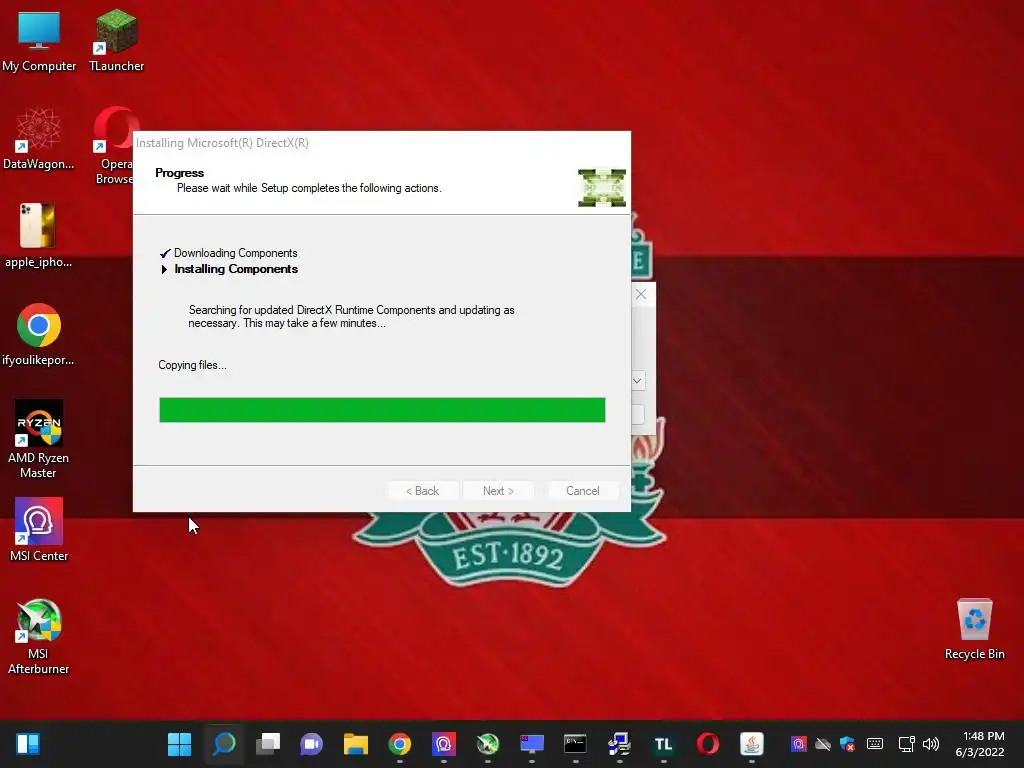1024x768 pixels.
Task: Click the green installation progress bar
Action: [x=382, y=410]
